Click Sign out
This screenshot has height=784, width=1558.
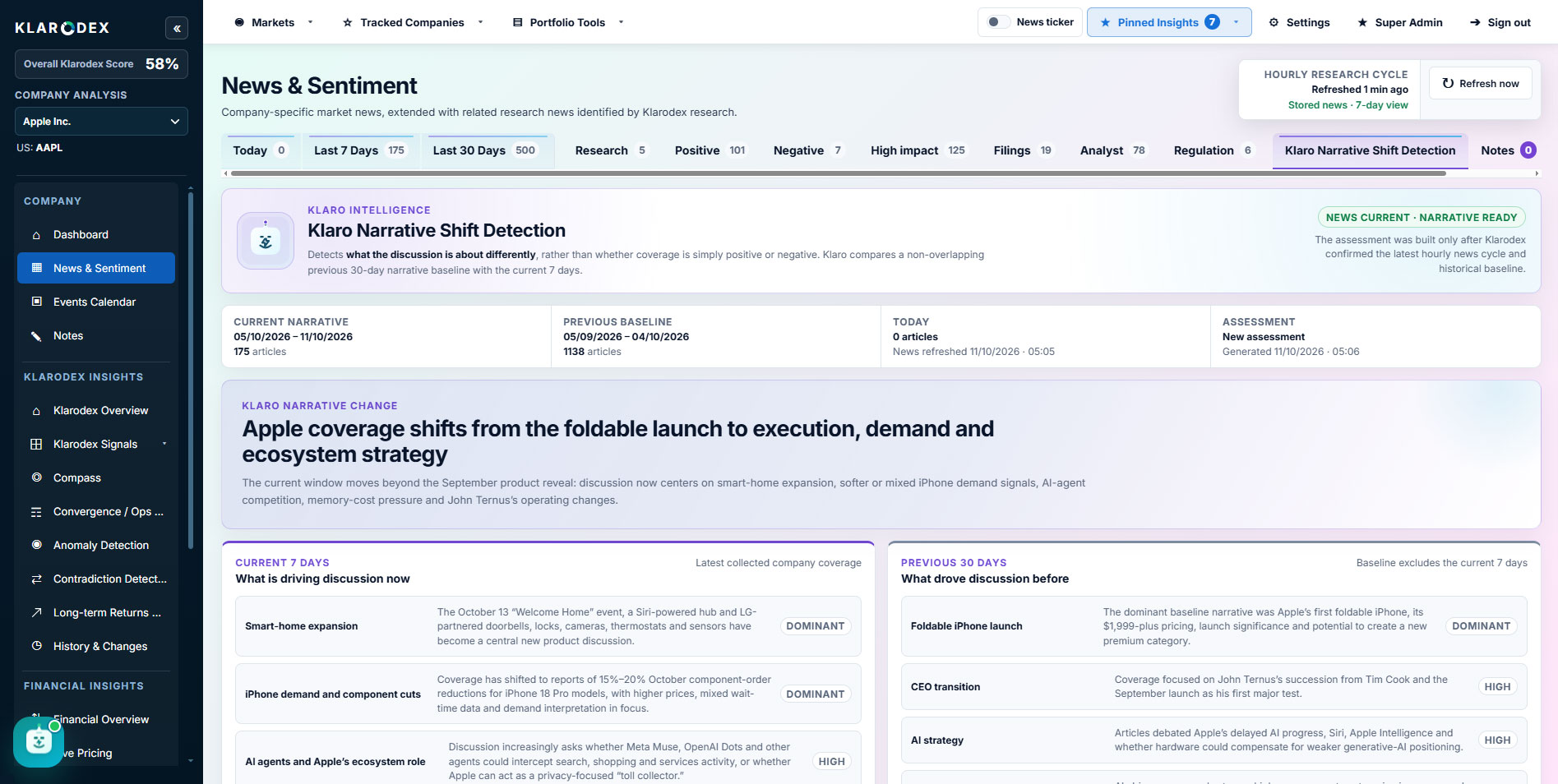(1500, 22)
